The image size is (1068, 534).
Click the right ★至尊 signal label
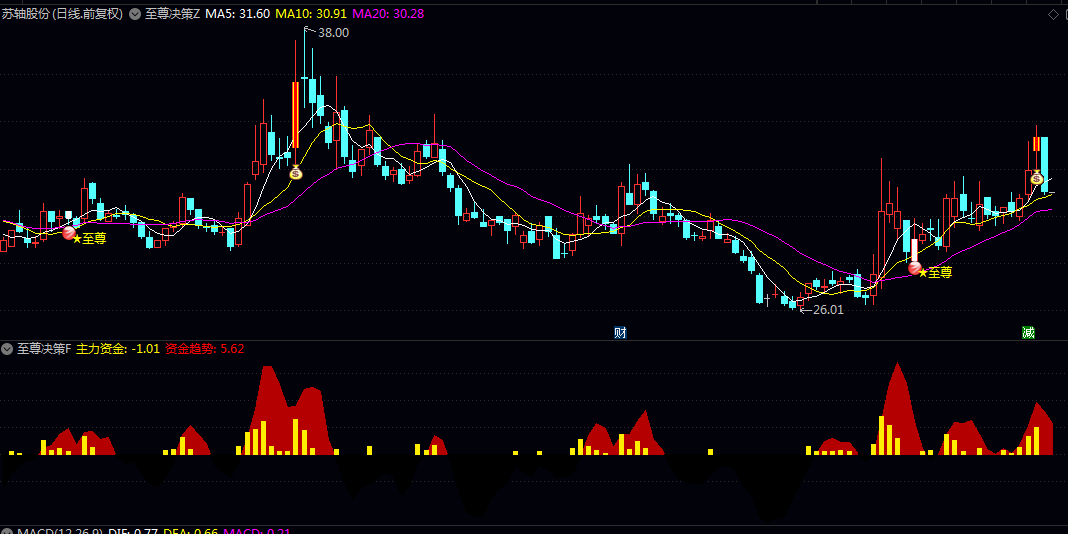pyautogui.click(x=935, y=272)
